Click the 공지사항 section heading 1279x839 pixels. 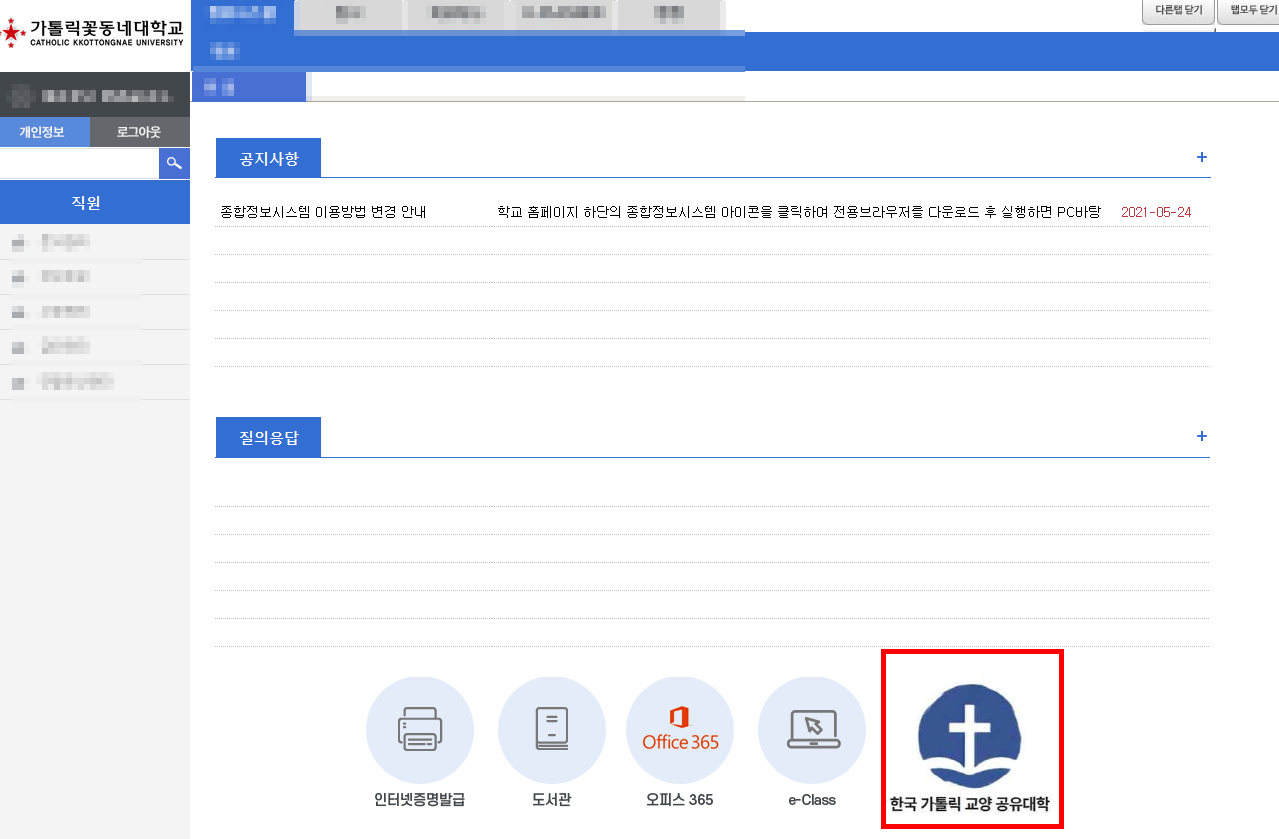click(268, 158)
